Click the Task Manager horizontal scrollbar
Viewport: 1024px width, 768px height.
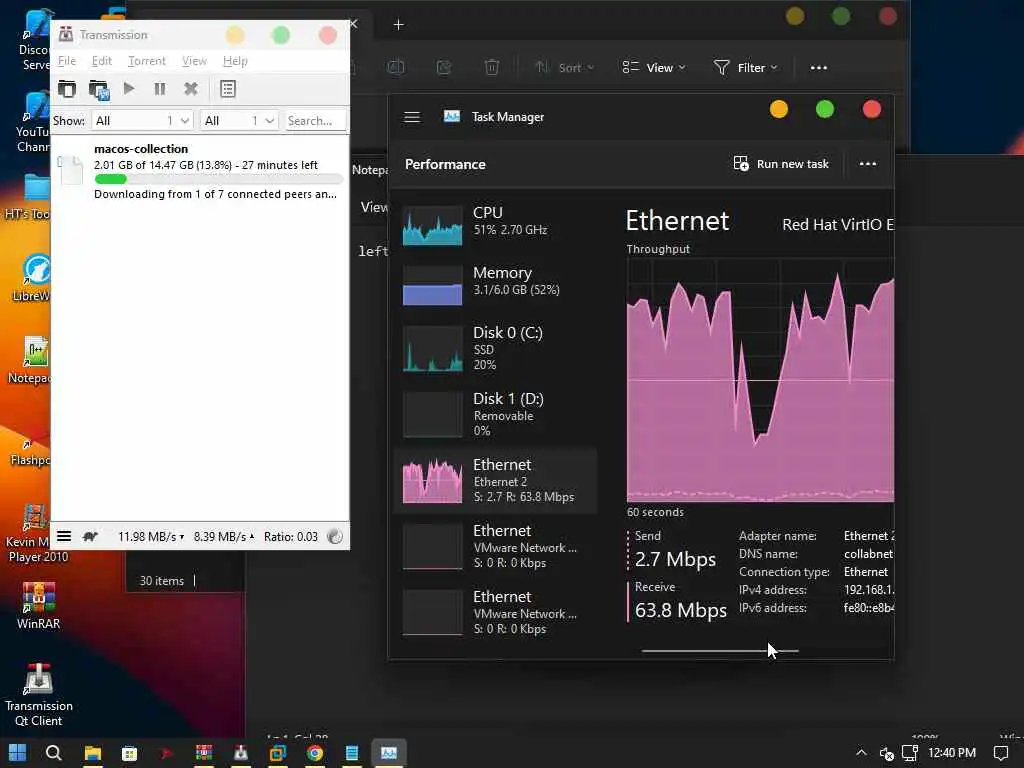720,650
